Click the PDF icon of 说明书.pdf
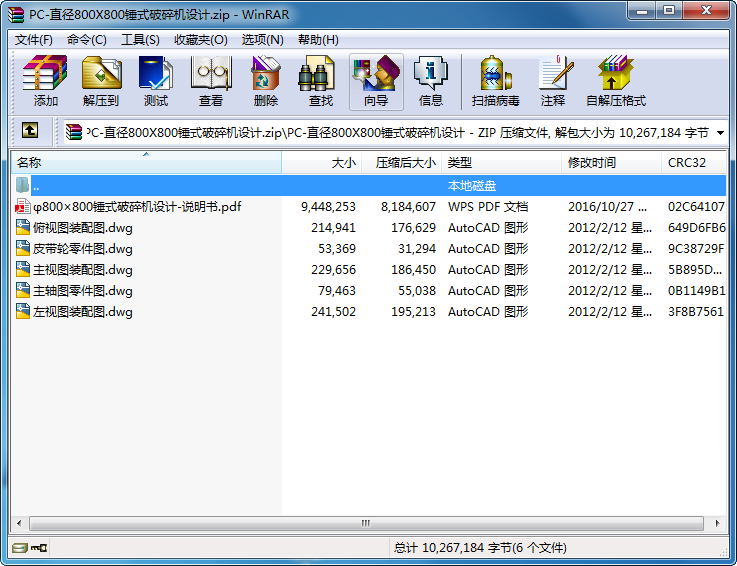 pos(23,206)
